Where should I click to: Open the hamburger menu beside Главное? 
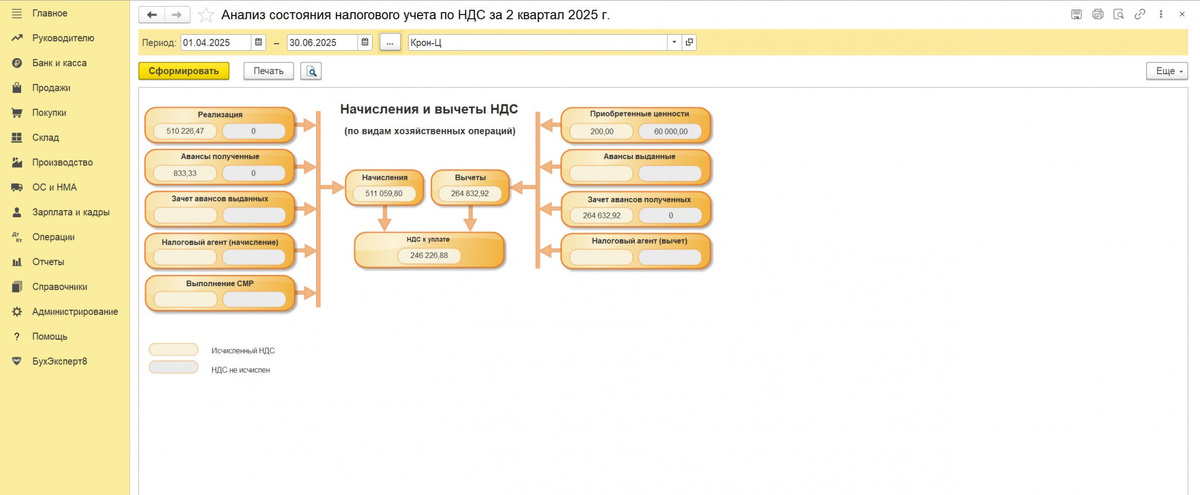[16, 13]
